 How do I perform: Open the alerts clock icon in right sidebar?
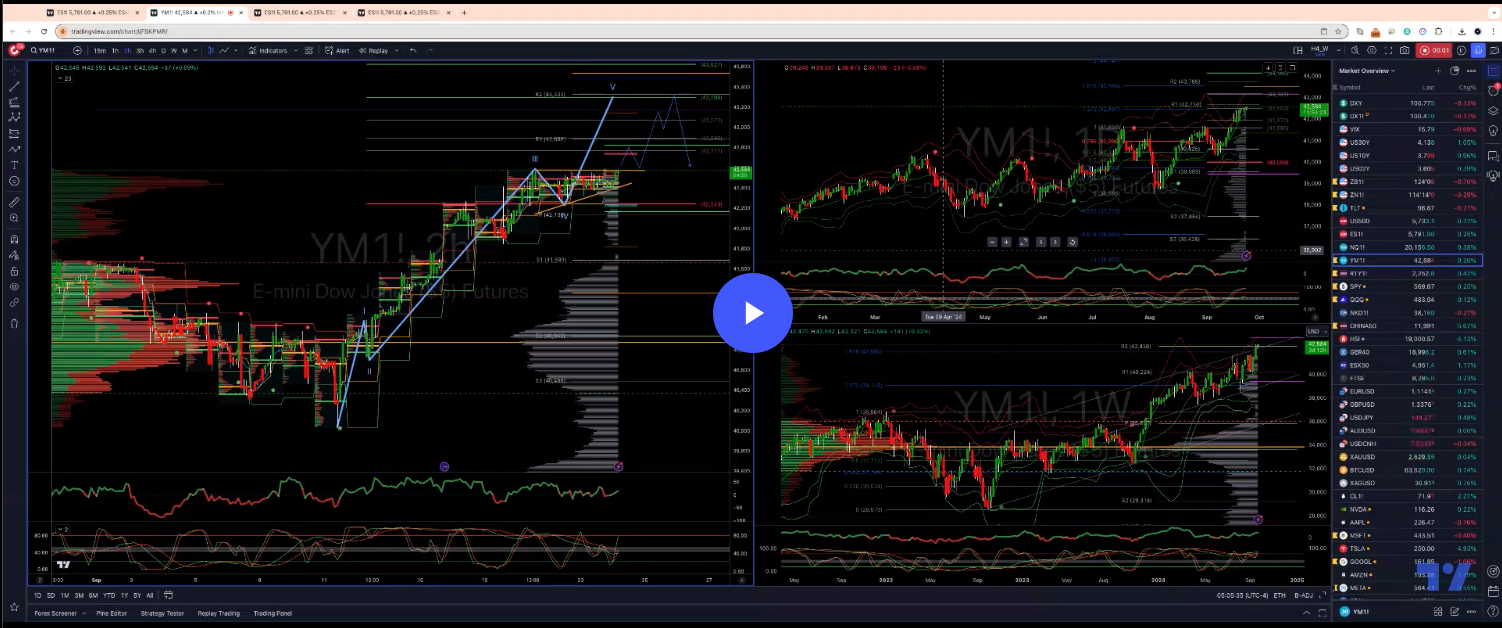click(x=1493, y=90)
